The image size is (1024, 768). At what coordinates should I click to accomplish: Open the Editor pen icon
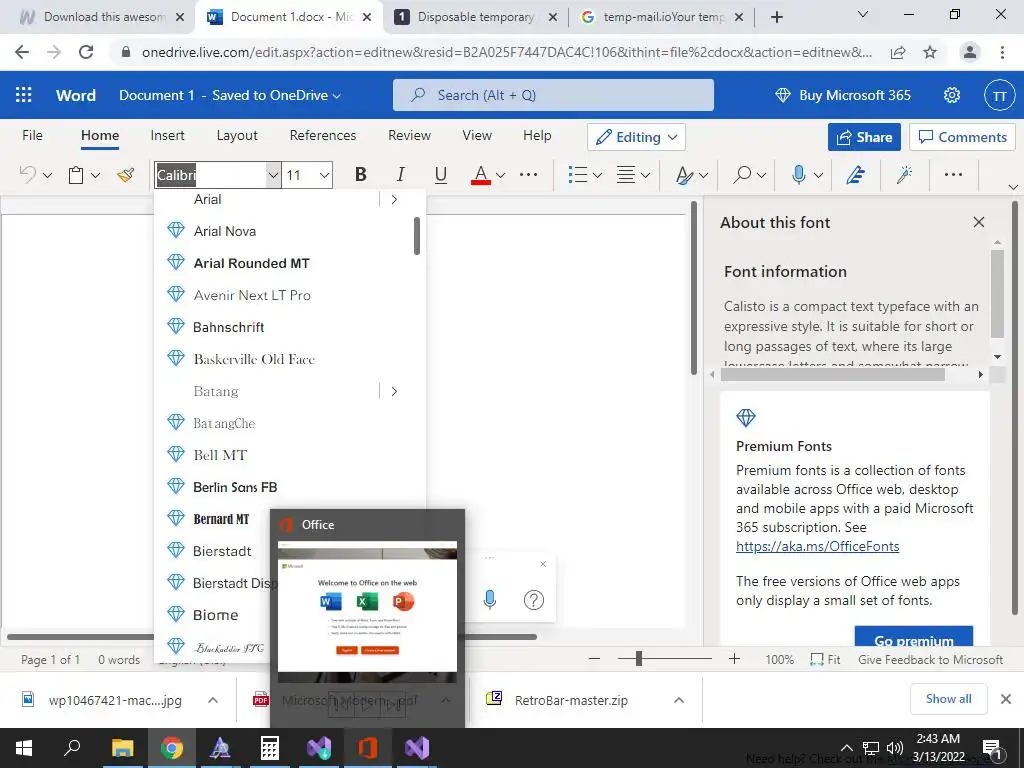click(x=856, y=174)
